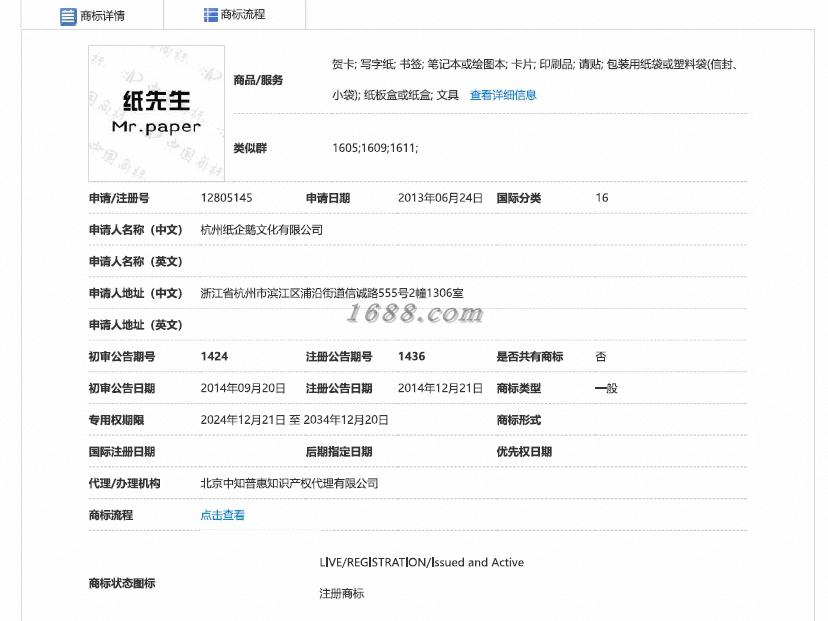The image size is (828, 621).
Task: Select applicant name 杭州纸企鹅文化有限公司
Action: (261, 230)
